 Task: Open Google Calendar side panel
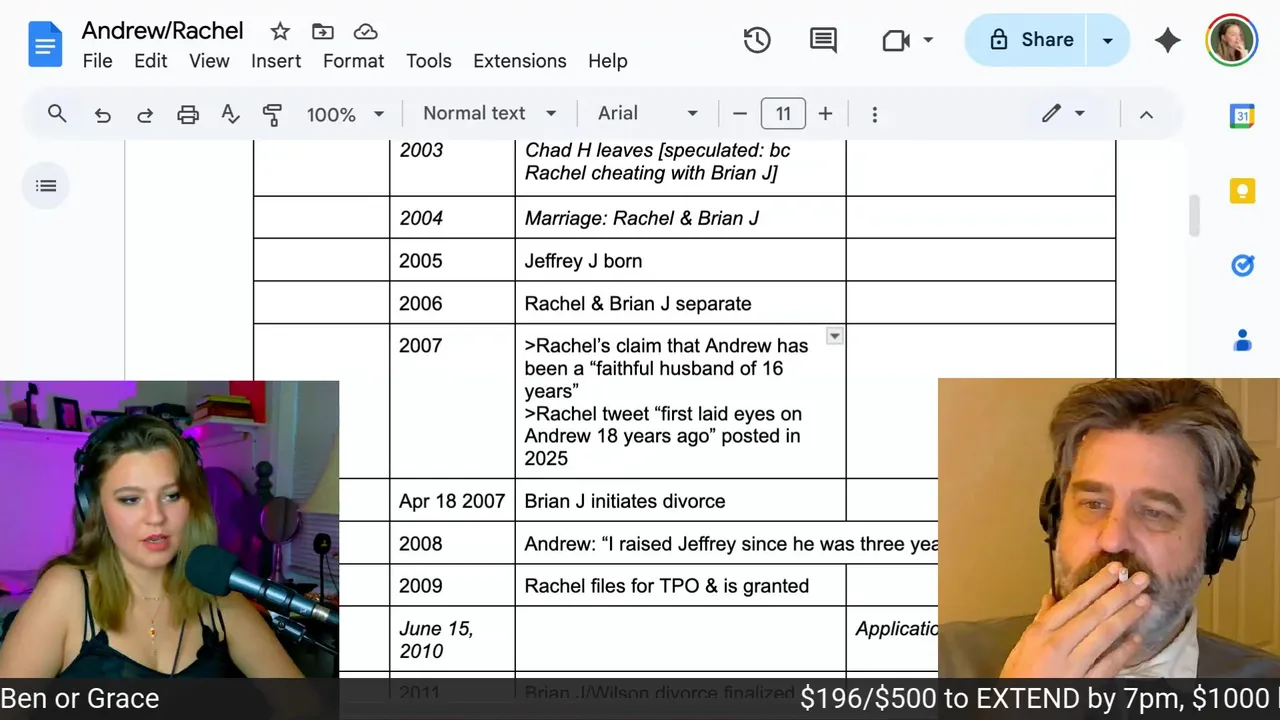pos(1242,116)
